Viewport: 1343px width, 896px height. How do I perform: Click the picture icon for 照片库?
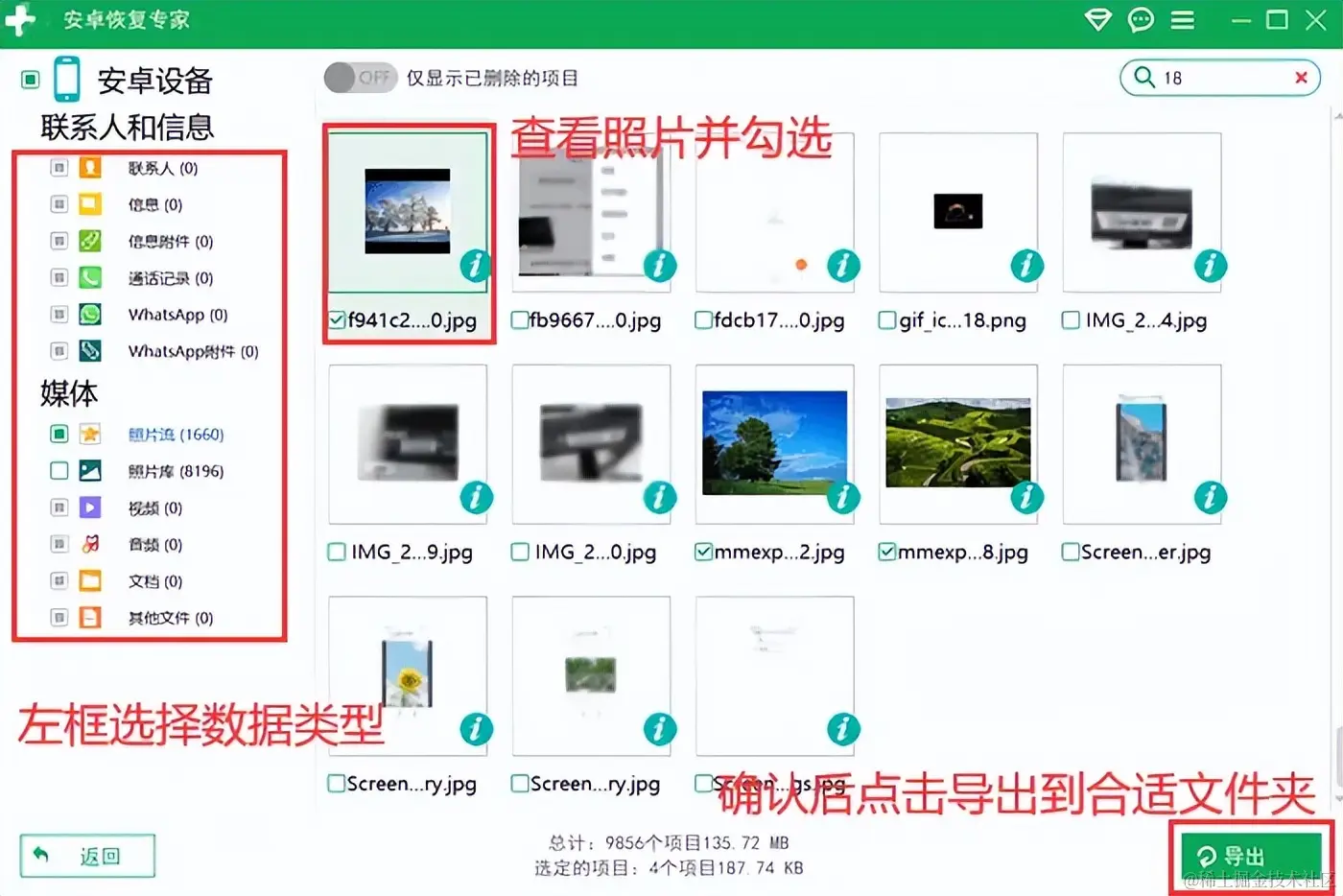[x=90, y=470]
